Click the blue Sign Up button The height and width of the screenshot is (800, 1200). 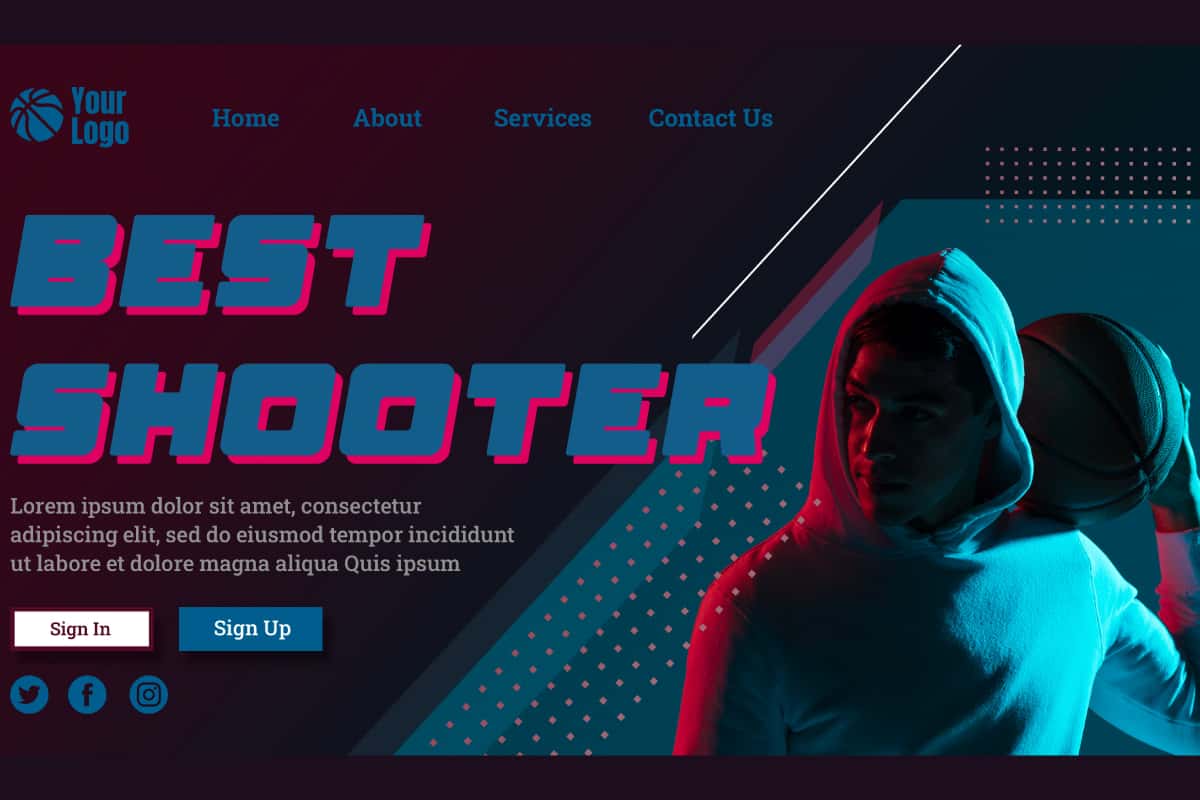pyautogui.click(x=251, y=628)
